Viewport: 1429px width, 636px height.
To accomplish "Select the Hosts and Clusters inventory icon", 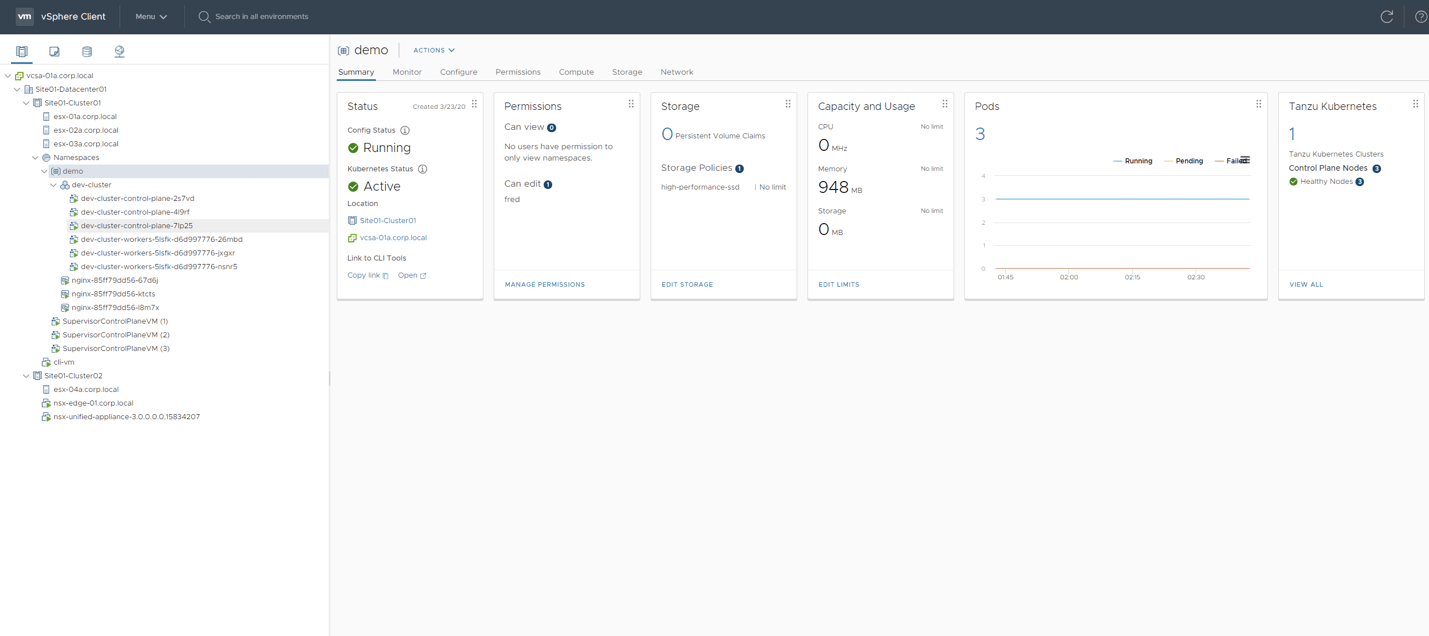I will [x=21, y=50].
